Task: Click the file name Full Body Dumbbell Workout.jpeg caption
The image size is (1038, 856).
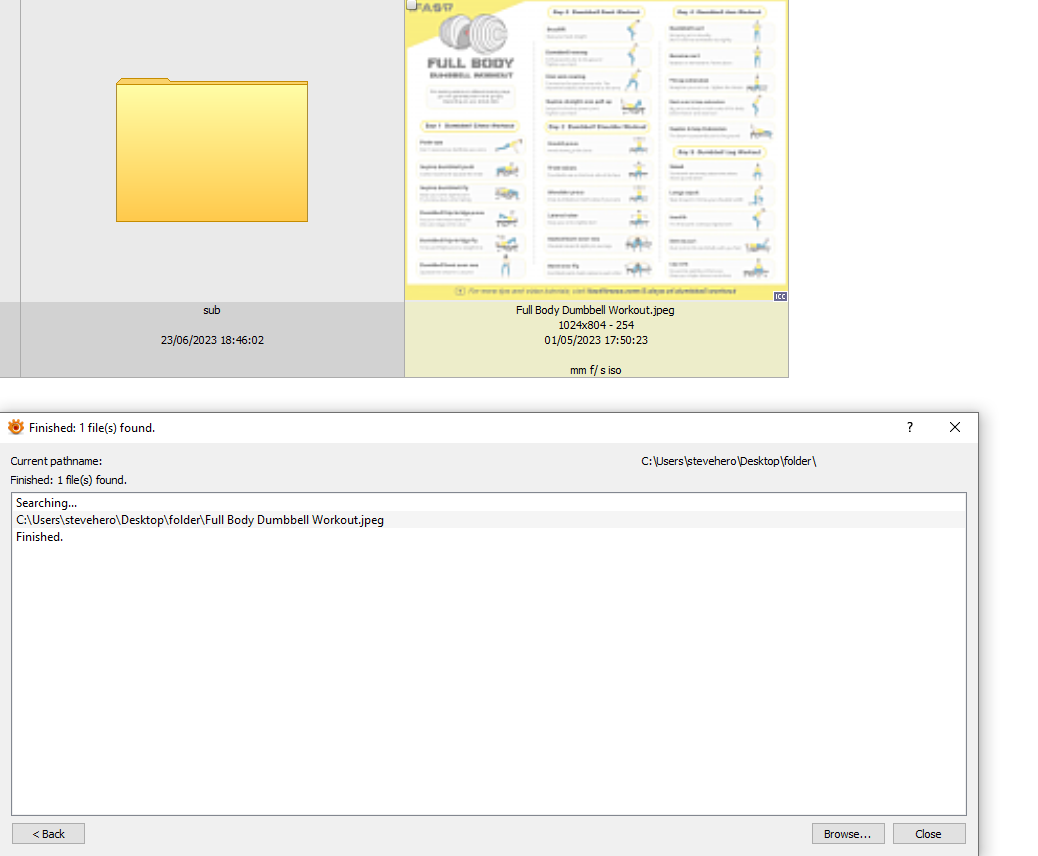Action: pos(595,310)
